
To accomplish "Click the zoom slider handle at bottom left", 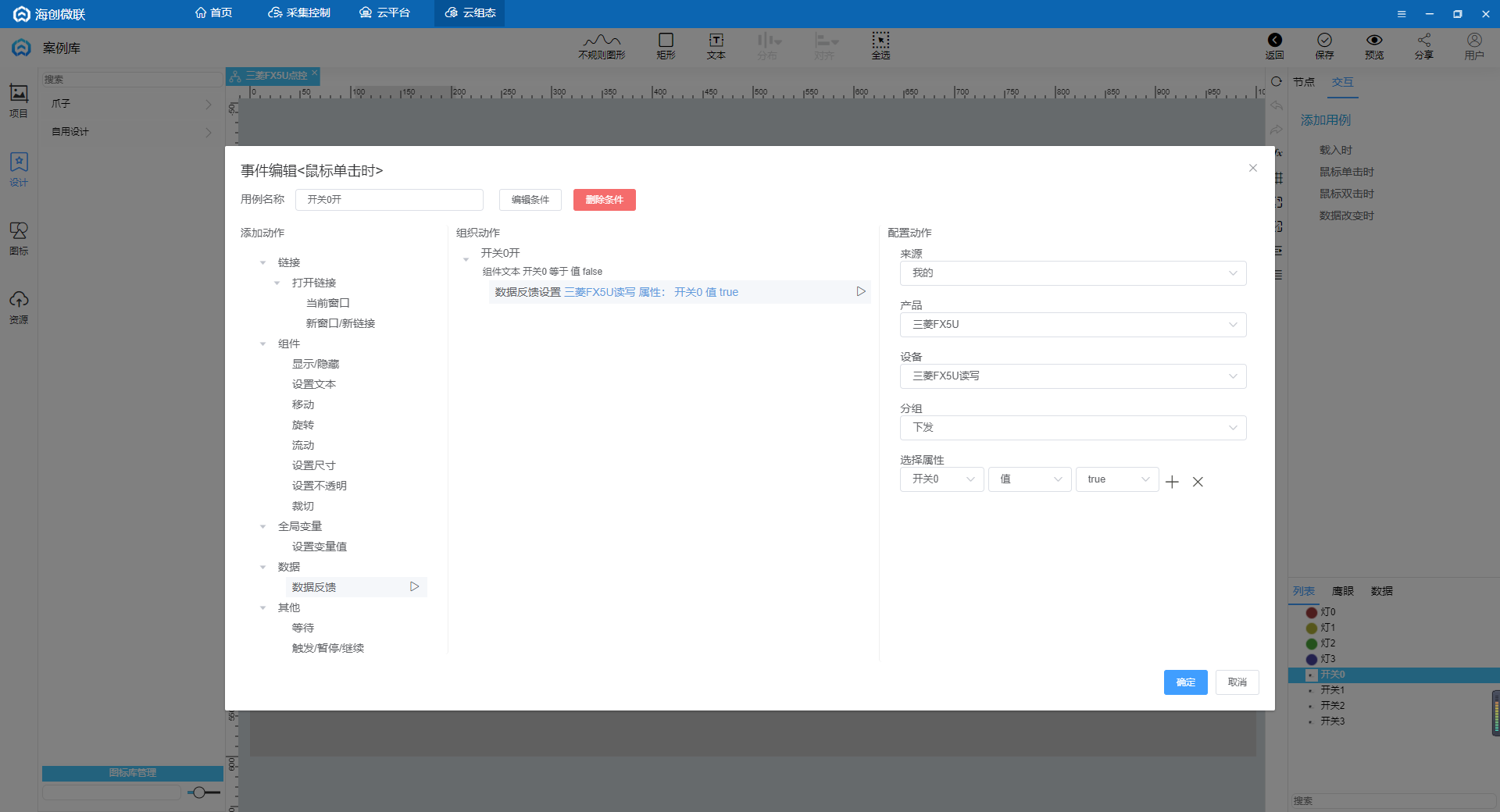I will 200,792.
